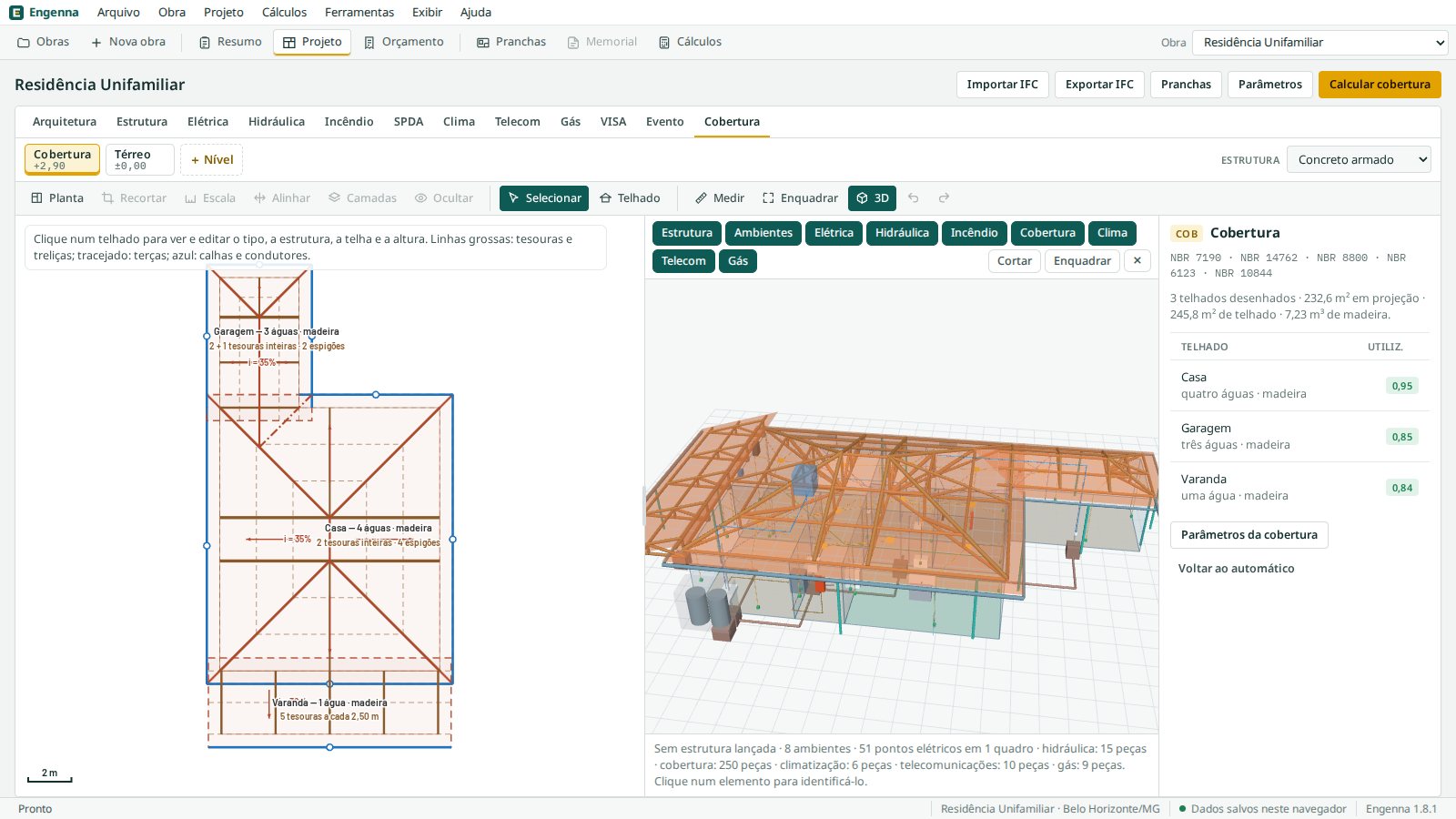
Task: Open the Ferramentas menu
Action: [359, 13]
